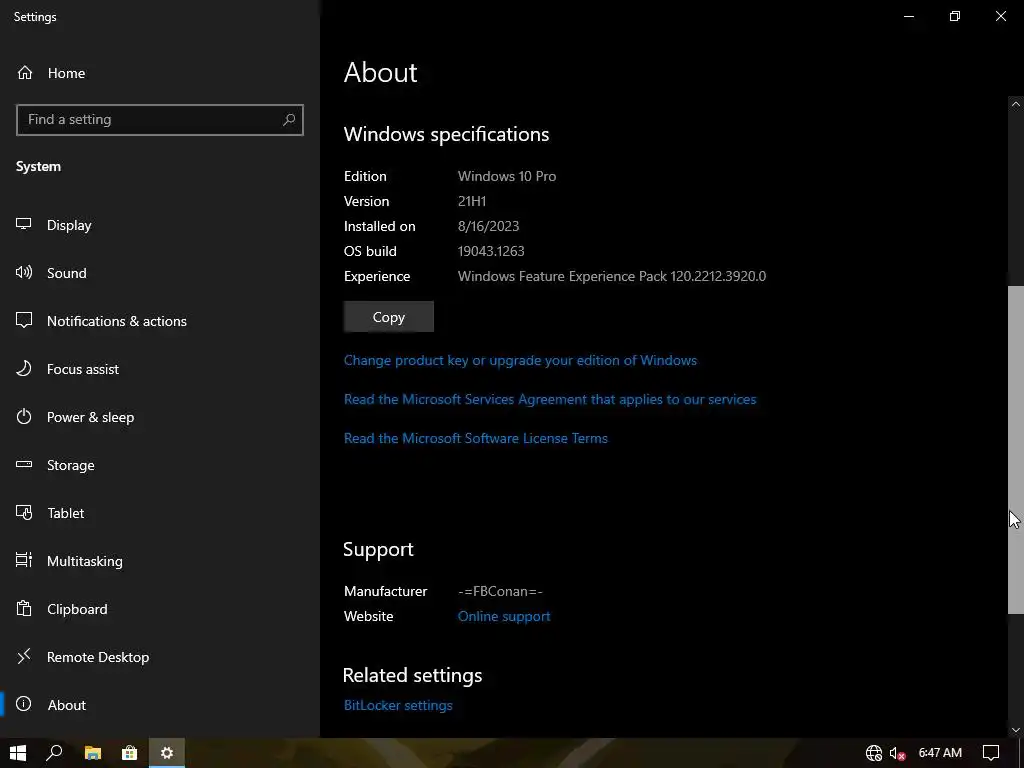Click the Settings gear in taskbar
1024x768 pixels.
click(x=167, y=753)
